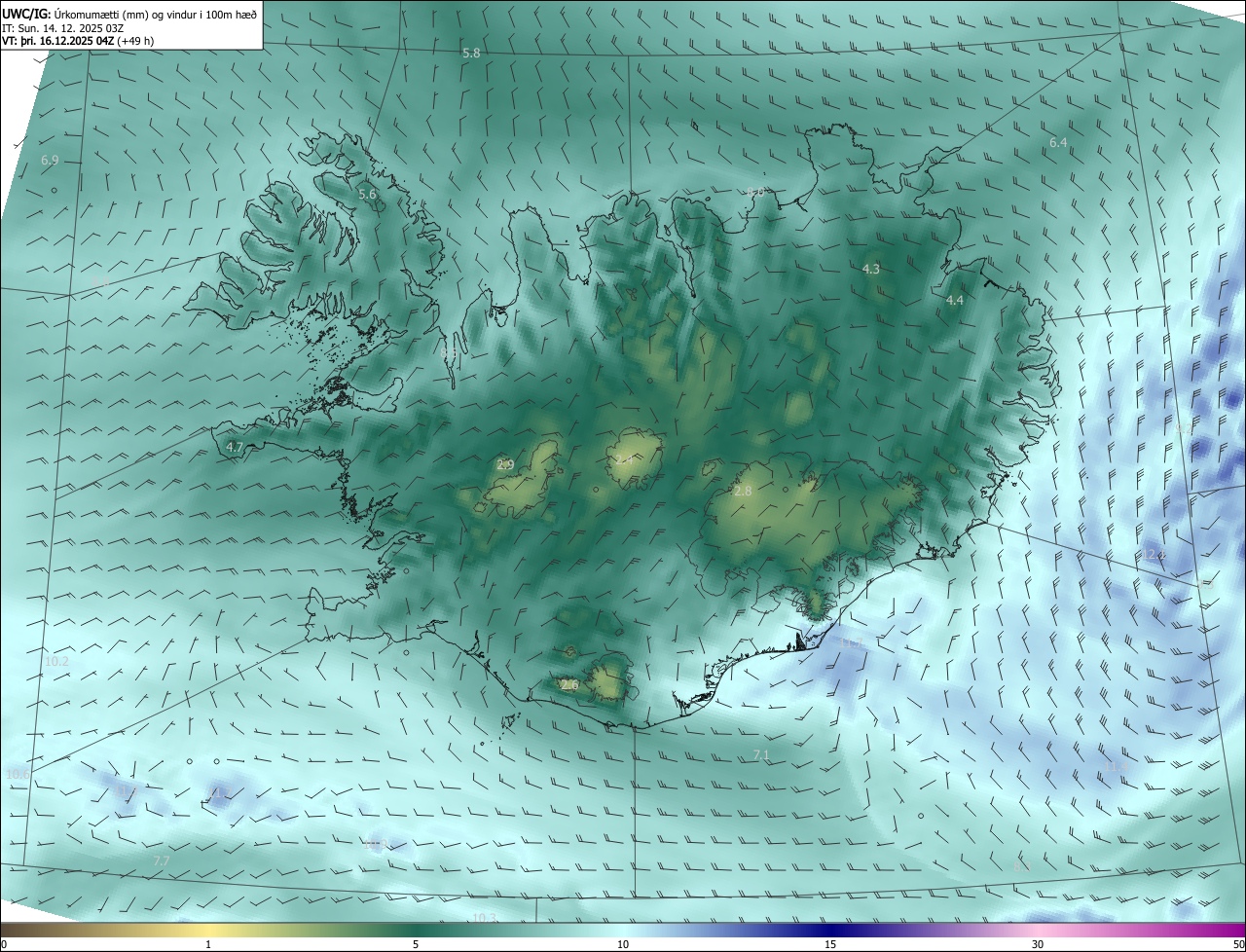The image size is (1246, 952).
Task: Click the 6.9 value label on the map
Action: click(50, 160)
